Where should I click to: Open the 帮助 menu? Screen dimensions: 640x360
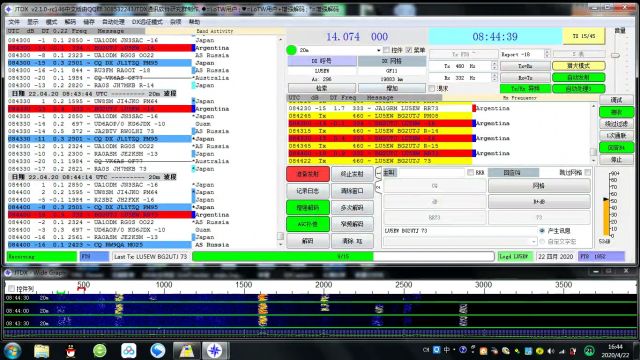pos(194,22)
